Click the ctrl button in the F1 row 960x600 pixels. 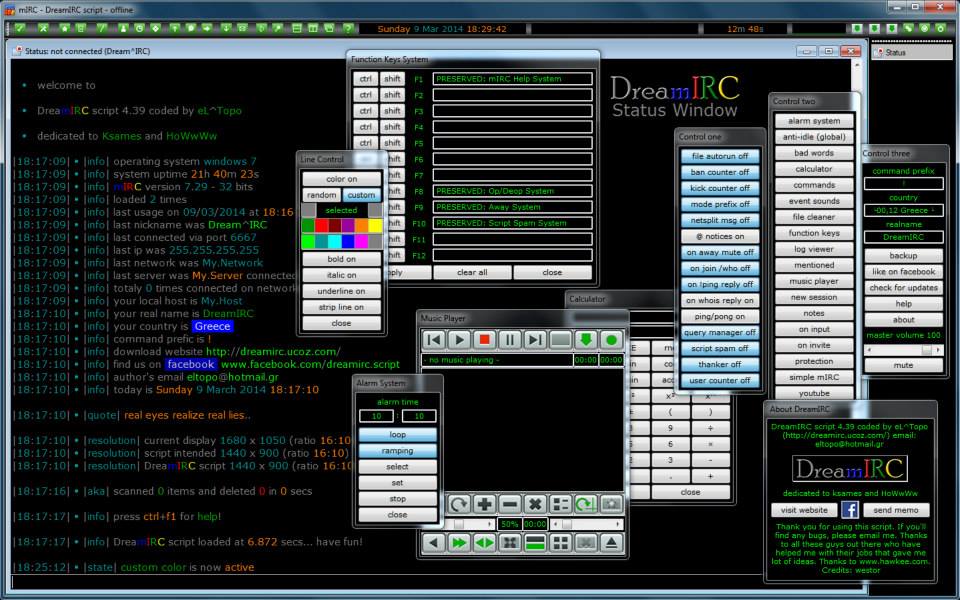366,79
